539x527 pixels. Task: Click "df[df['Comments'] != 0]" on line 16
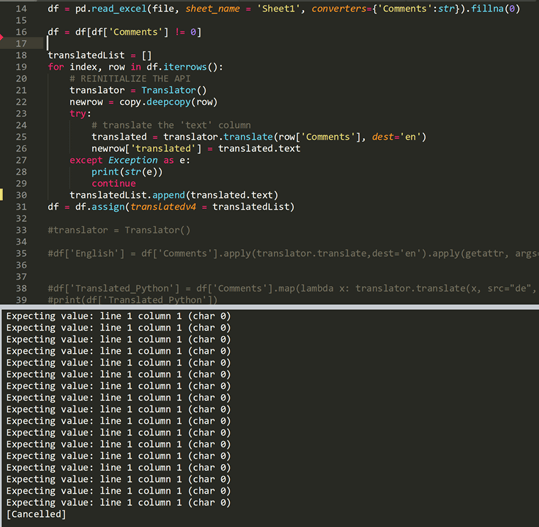click(x=138, y=32)
